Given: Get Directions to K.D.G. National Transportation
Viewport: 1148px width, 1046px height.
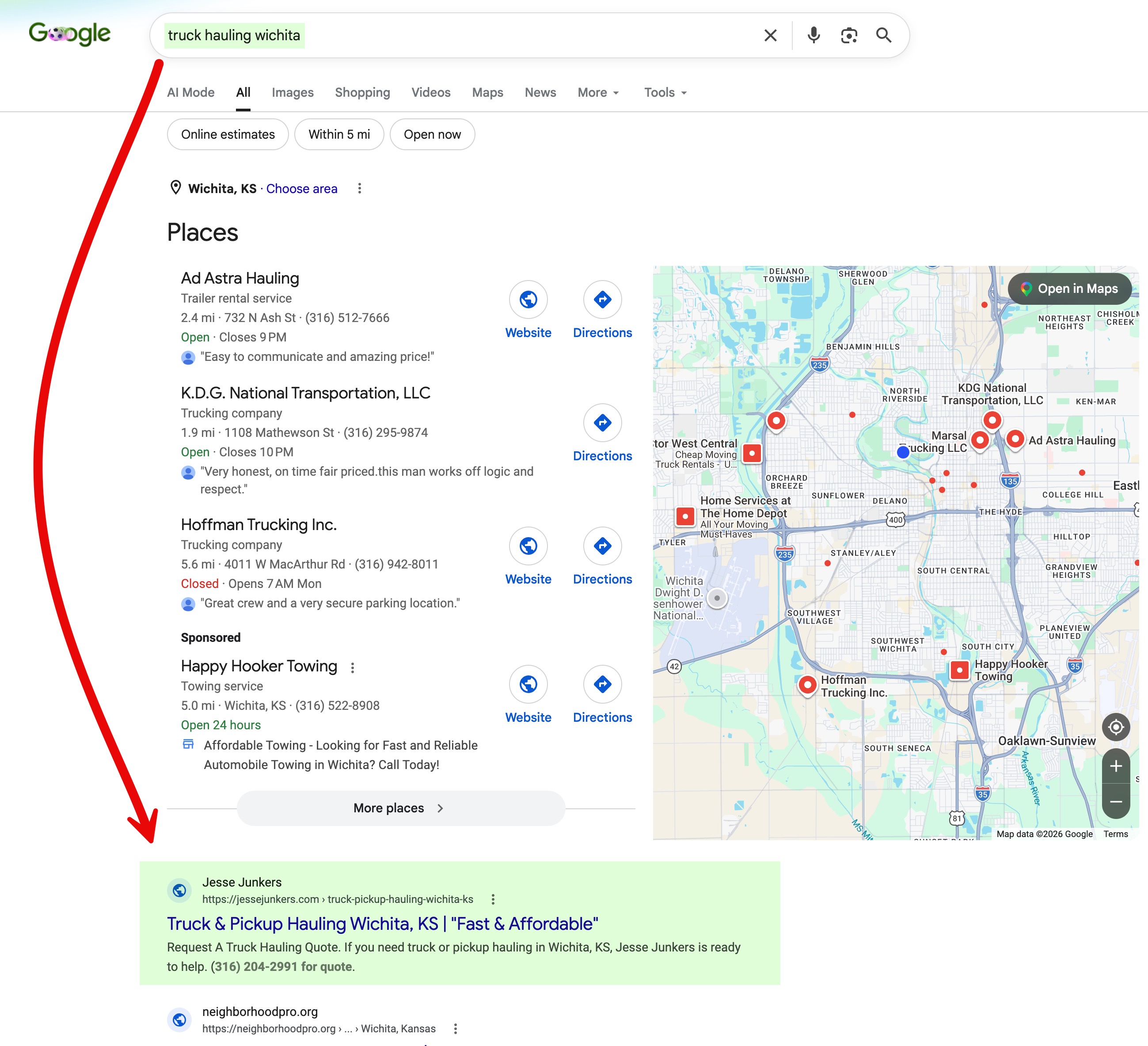Looking at the screenshot, I should pyautogui.click(x=602, y=423).
